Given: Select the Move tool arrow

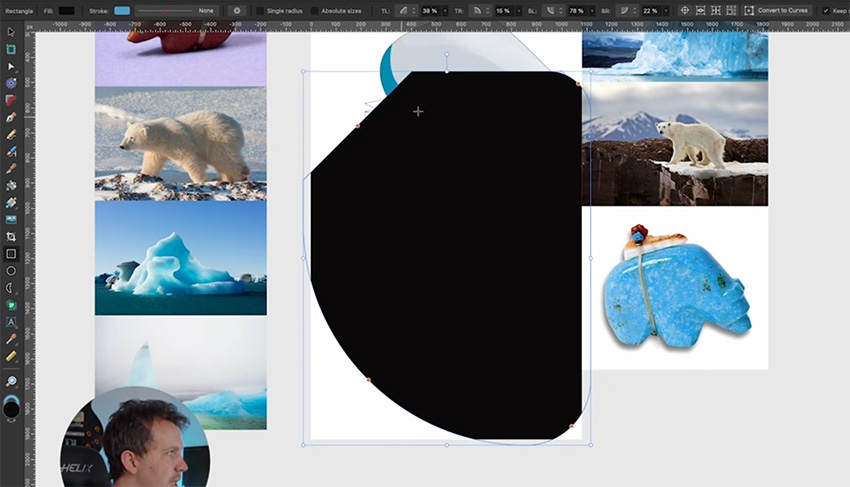Looking at the screenshot, I should [11, 31].
